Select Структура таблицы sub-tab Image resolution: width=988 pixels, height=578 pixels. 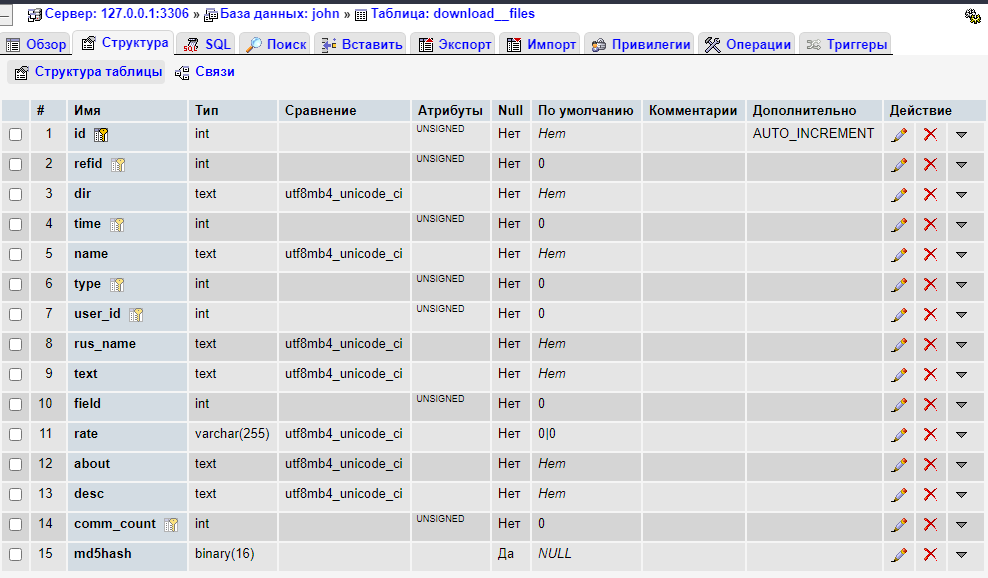(x=88, y=72)
